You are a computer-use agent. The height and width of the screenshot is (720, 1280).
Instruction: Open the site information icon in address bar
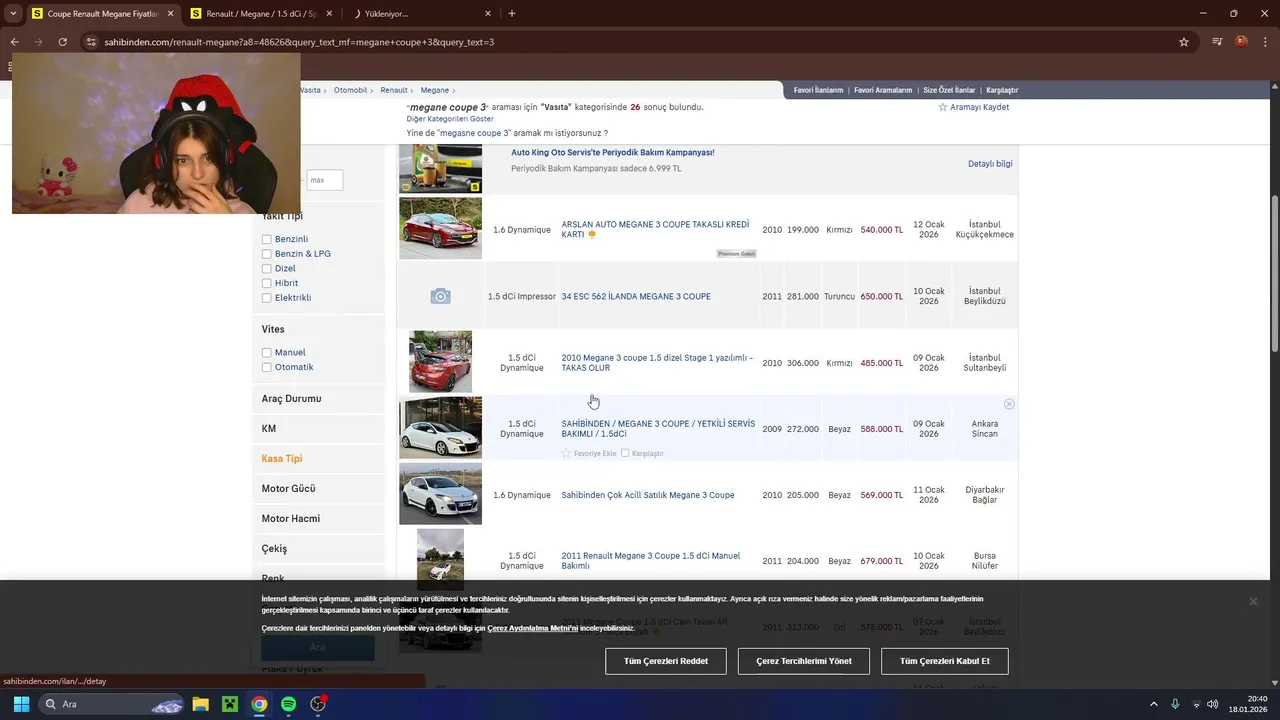point(91,42)
